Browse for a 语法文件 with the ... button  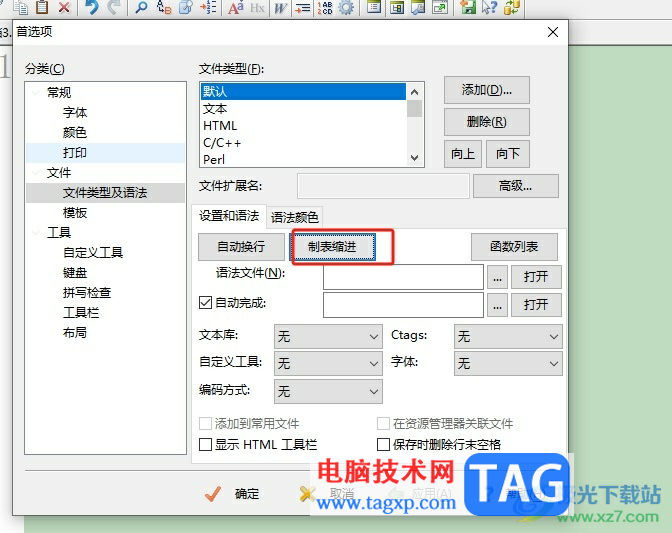[497, 277]
